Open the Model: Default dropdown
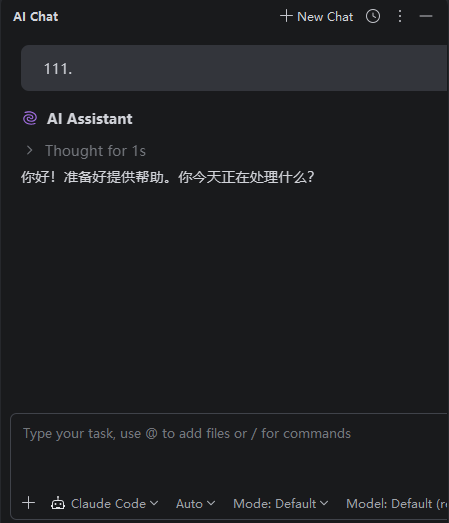 (397, 503)
